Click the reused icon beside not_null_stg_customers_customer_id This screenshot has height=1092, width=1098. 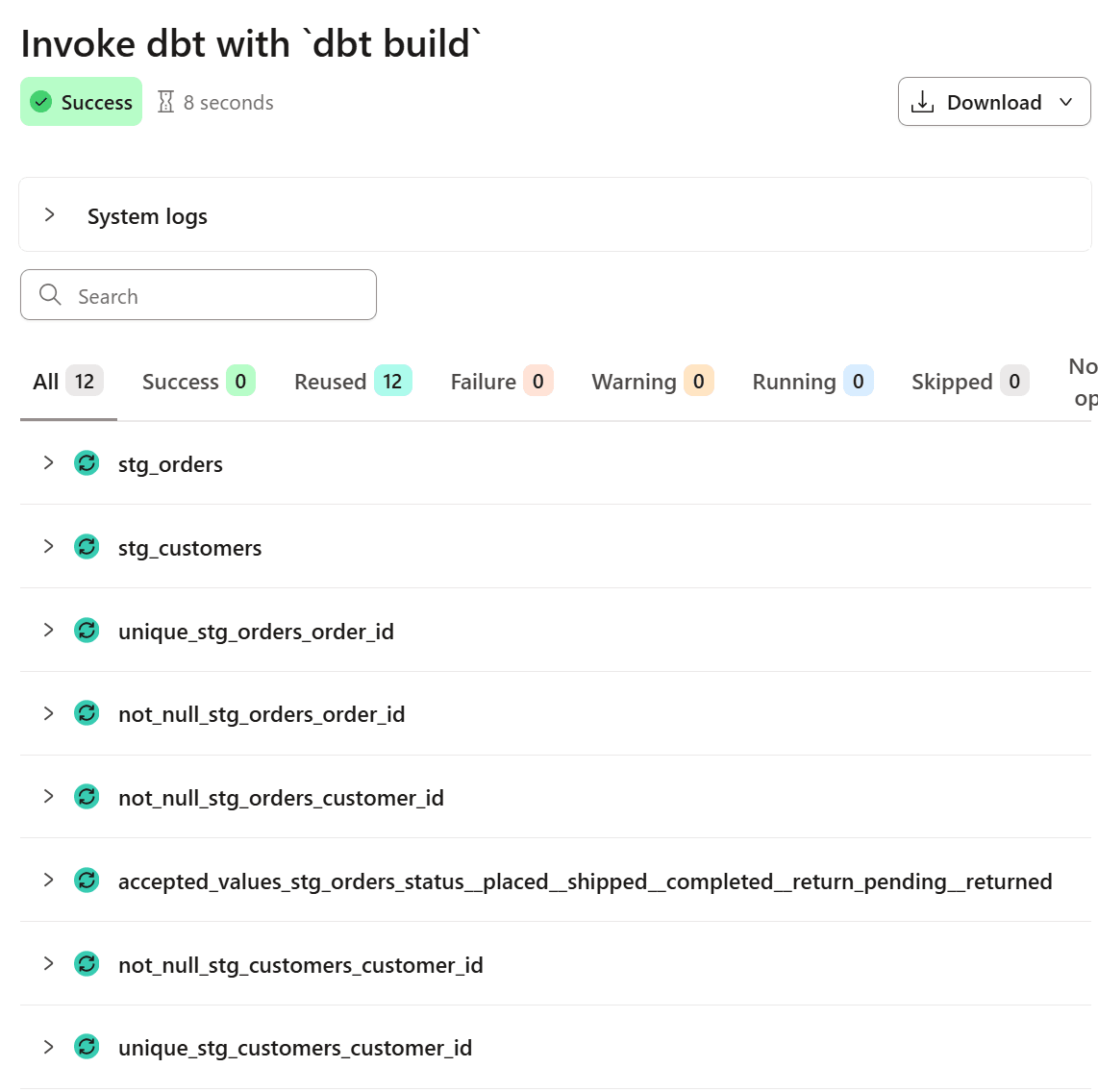87,964
